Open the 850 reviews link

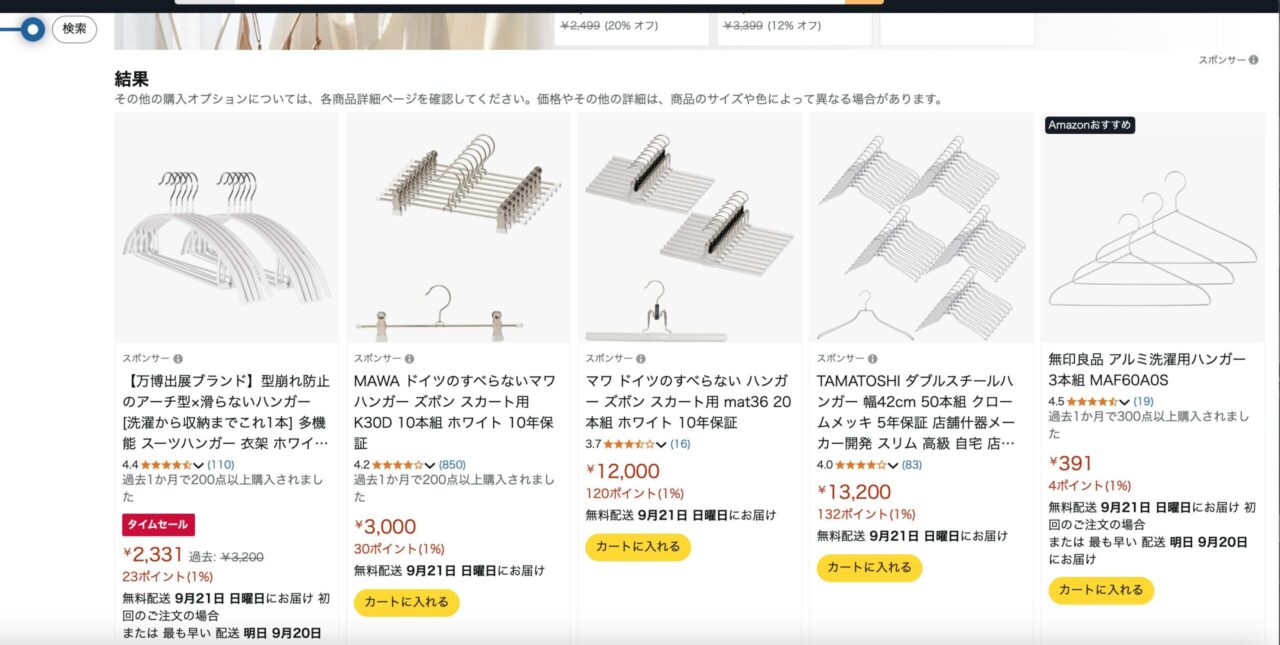[x=452, y=465]
